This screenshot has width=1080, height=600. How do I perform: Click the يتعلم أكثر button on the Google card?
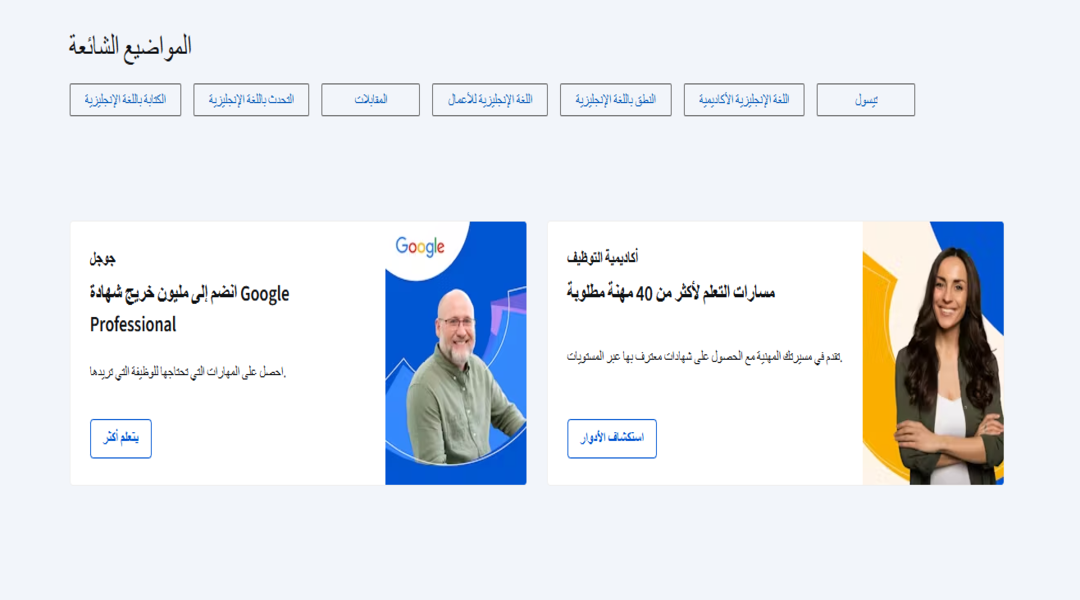click(121, 438)
